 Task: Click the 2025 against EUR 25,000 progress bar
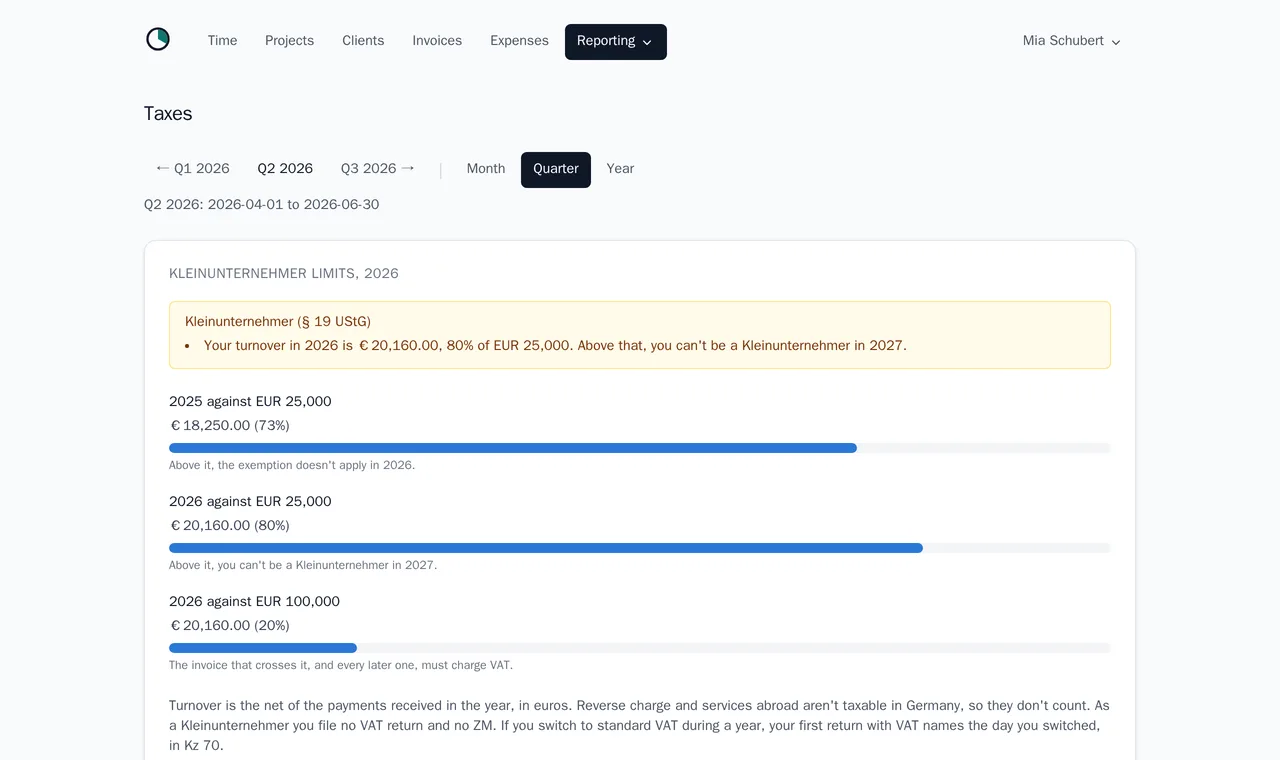pyautogui.click(x=640, y=448)
